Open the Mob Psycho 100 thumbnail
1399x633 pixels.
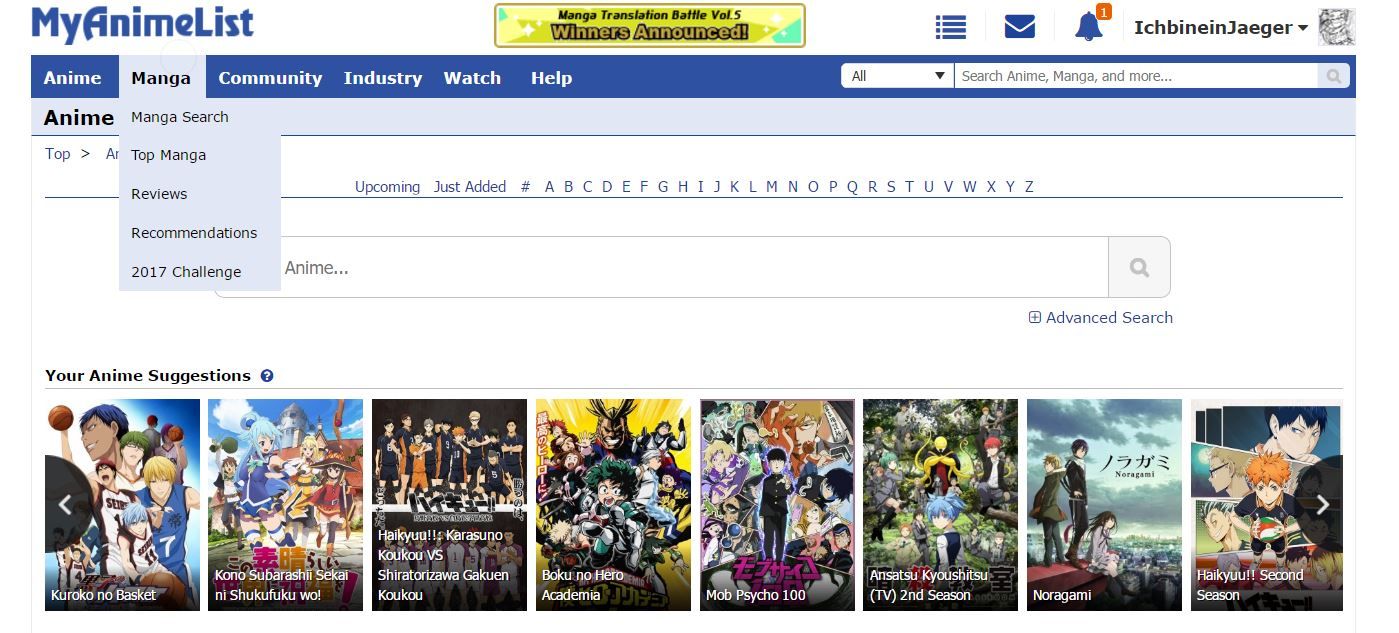(x=777, y=505)
